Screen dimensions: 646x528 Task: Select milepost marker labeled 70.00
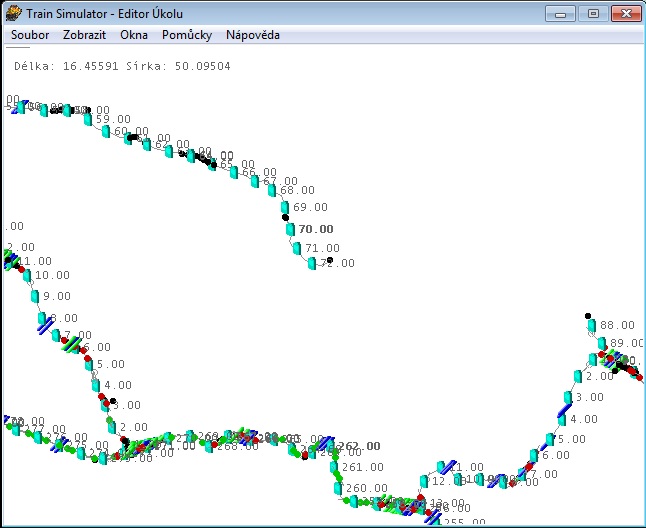tap(290, 229)
